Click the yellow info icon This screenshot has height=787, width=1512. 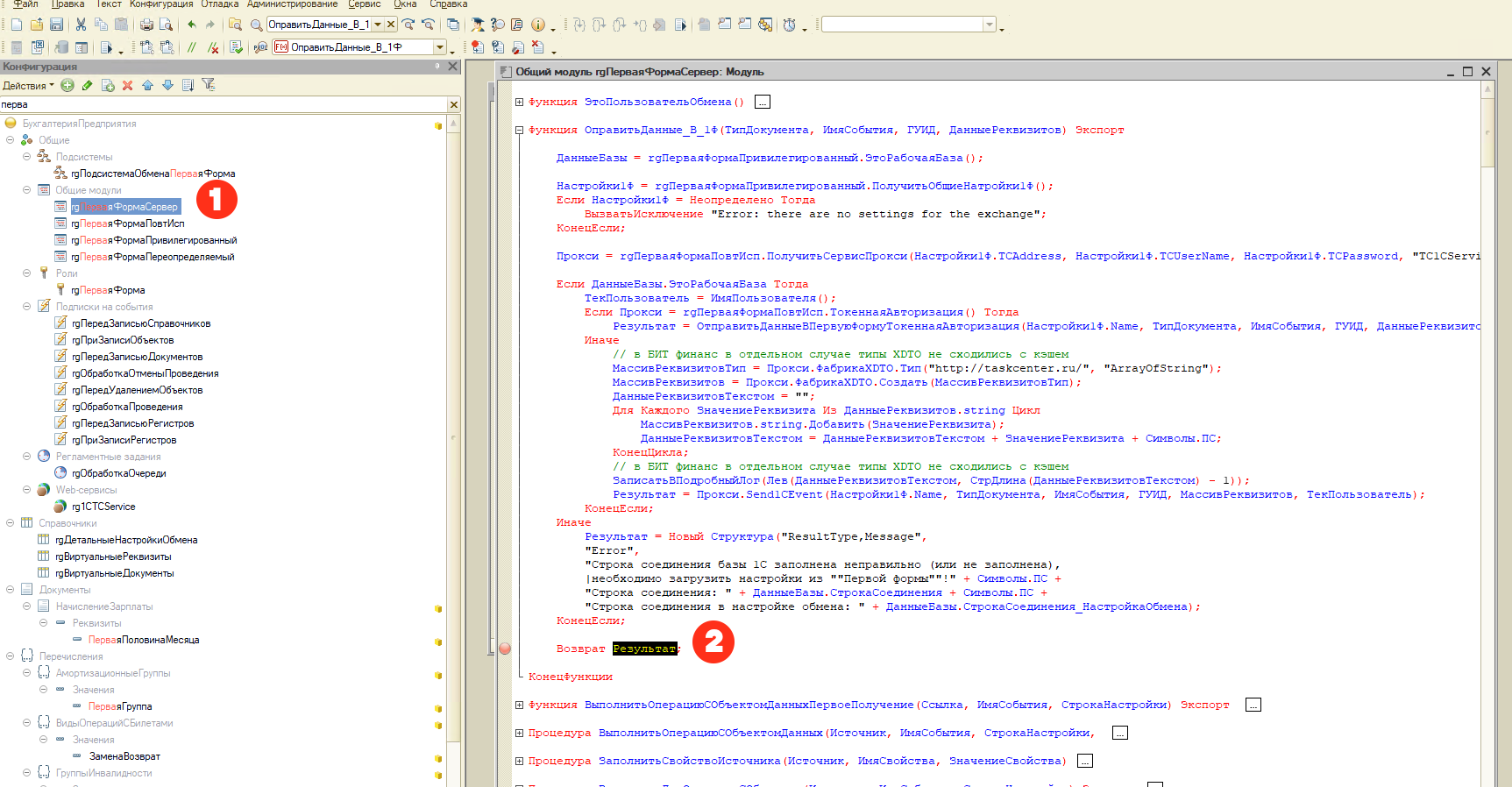point(537,25)
